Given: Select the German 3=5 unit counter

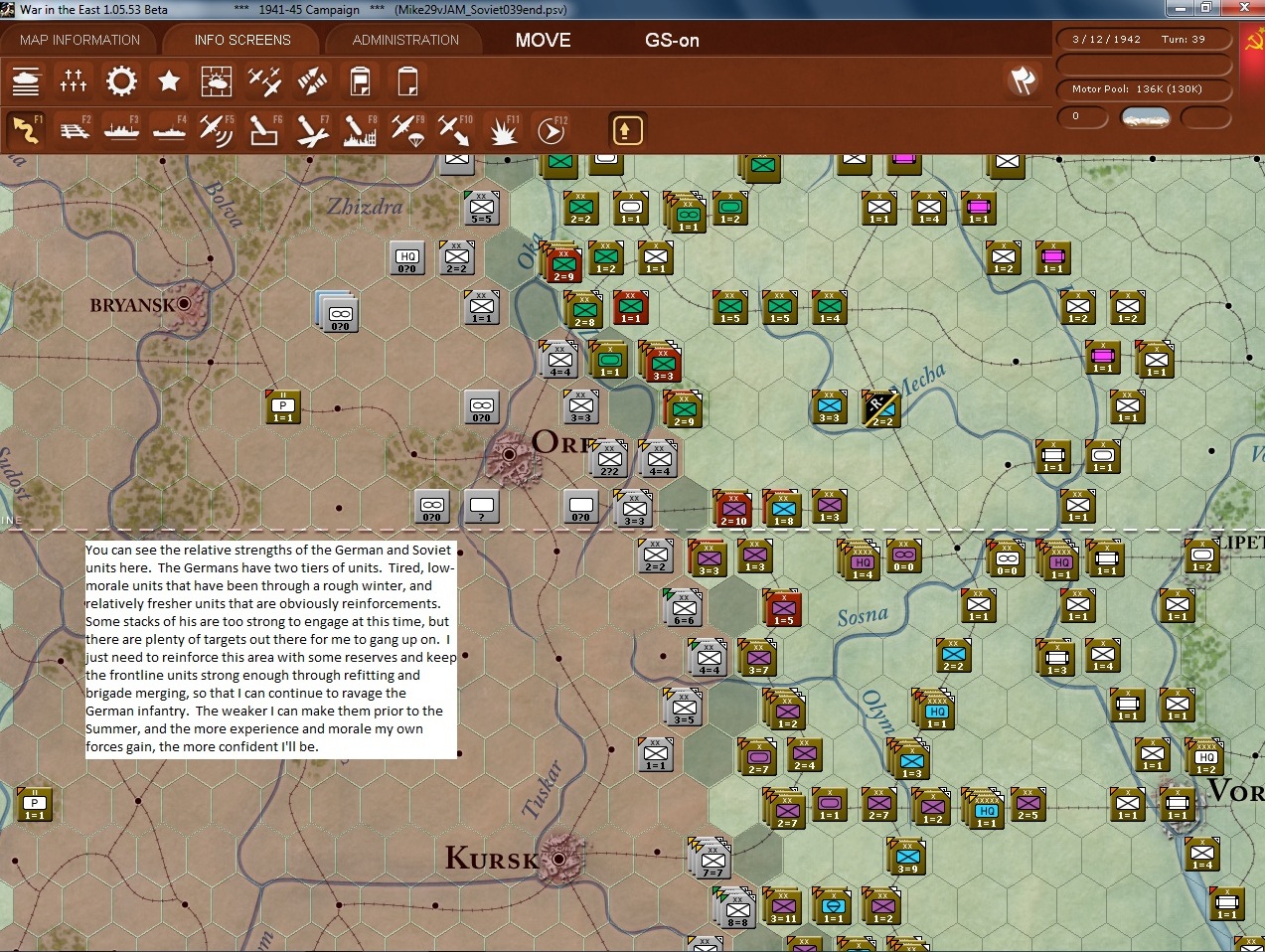Looking at the screenshot, I should click(x=684, y=707).
